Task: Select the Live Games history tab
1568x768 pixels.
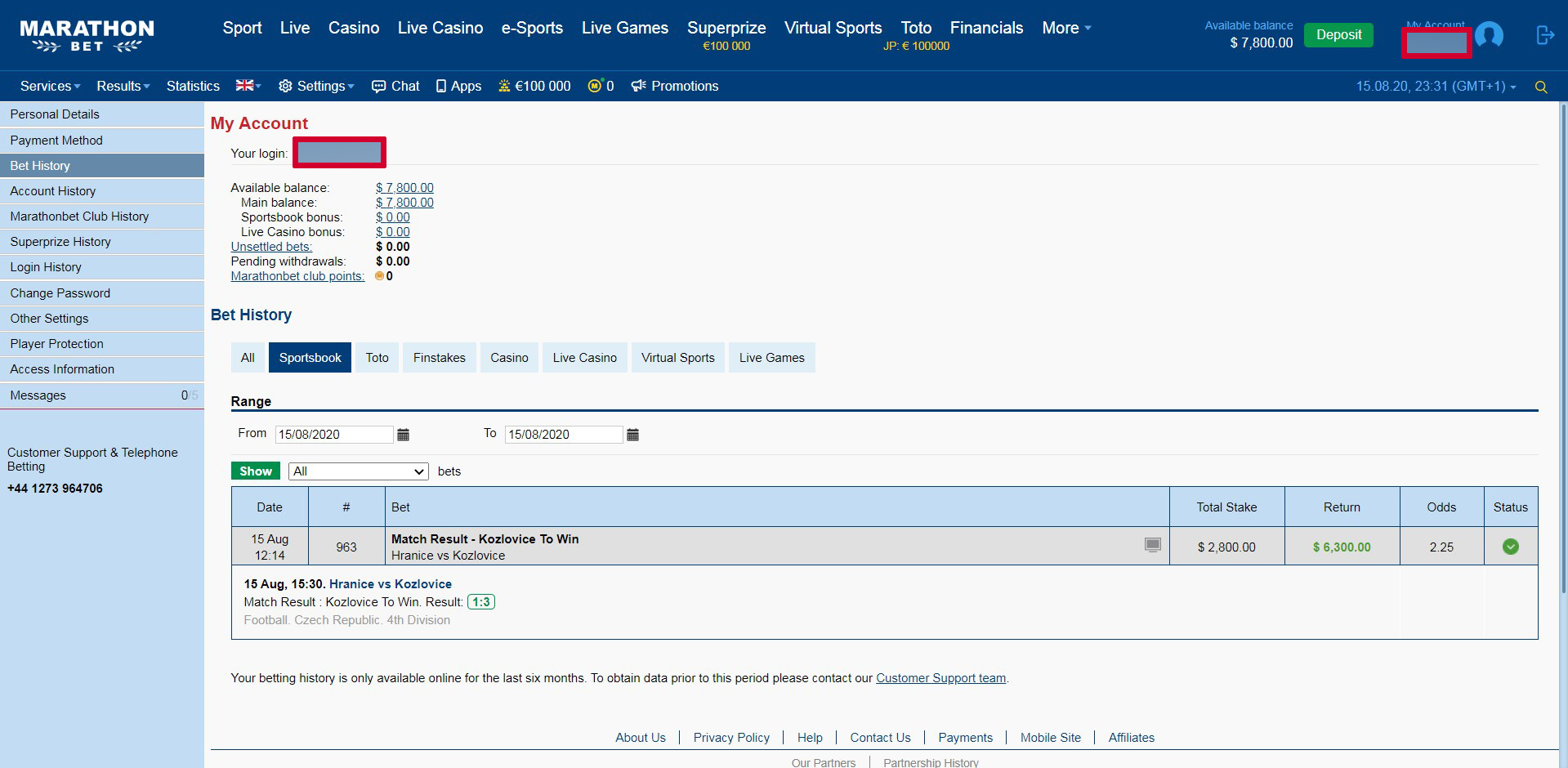Action: 771,358
